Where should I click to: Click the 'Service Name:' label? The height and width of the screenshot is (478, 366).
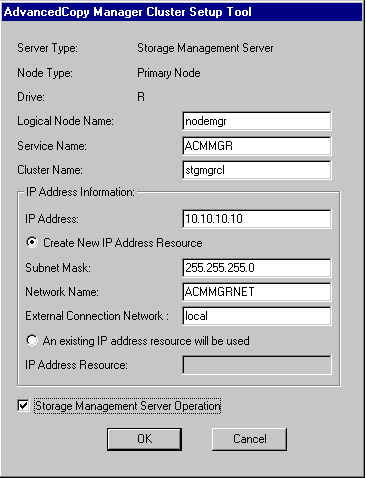[52, 146]
